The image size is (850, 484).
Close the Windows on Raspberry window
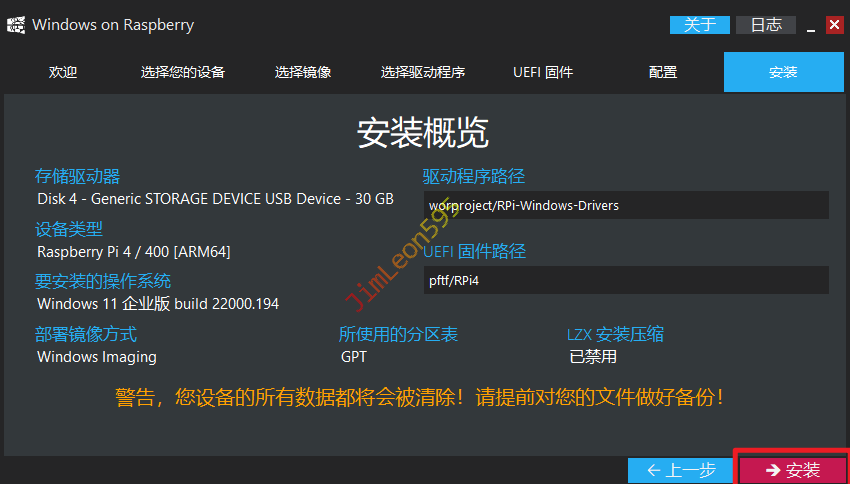click(834, 25)
